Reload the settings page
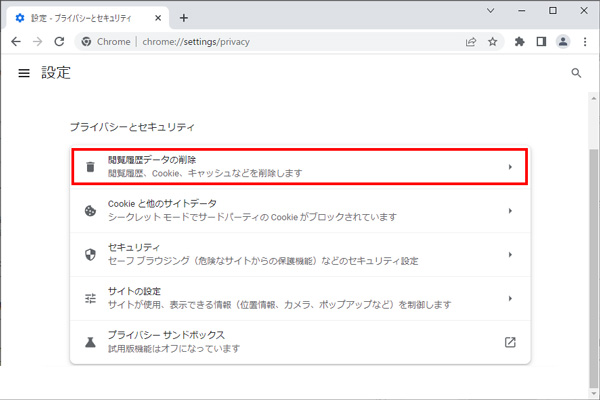Viewport: 600px width, 400px height. (x=59, y=41)
